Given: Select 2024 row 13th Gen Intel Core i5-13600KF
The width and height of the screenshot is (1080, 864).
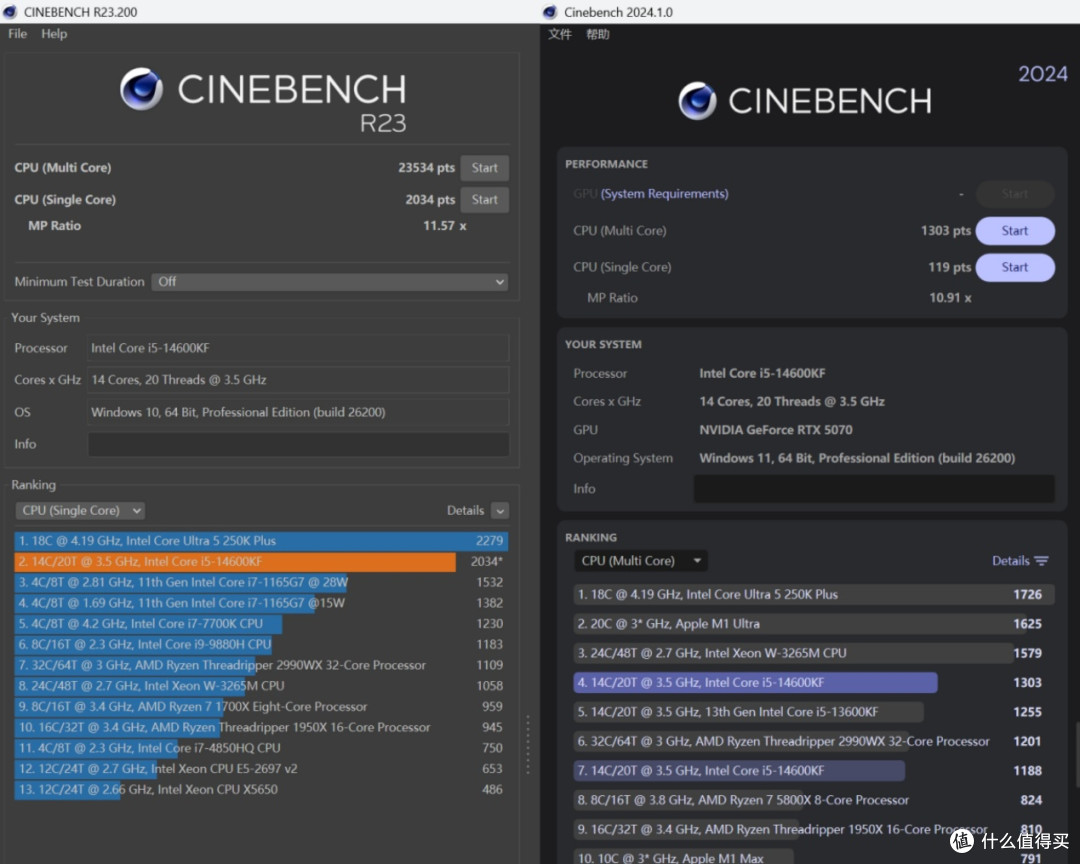Looking at the screenshot, I should (x=813, y=712).
